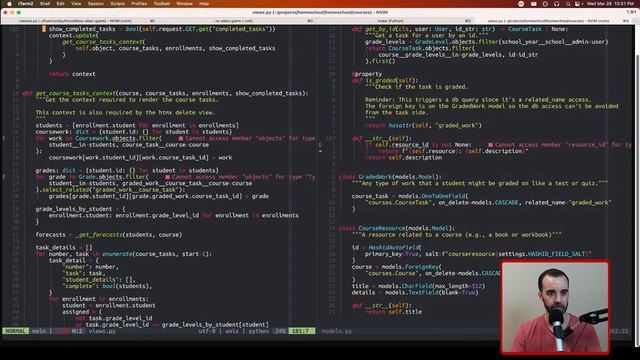Click the 'task_details = []' line

(x=64, y=247)
